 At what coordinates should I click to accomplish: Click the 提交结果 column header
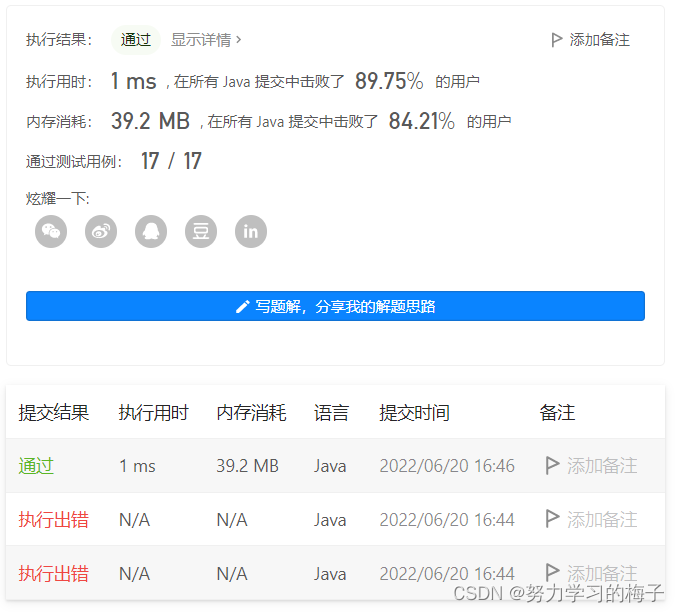coord(54,412)
